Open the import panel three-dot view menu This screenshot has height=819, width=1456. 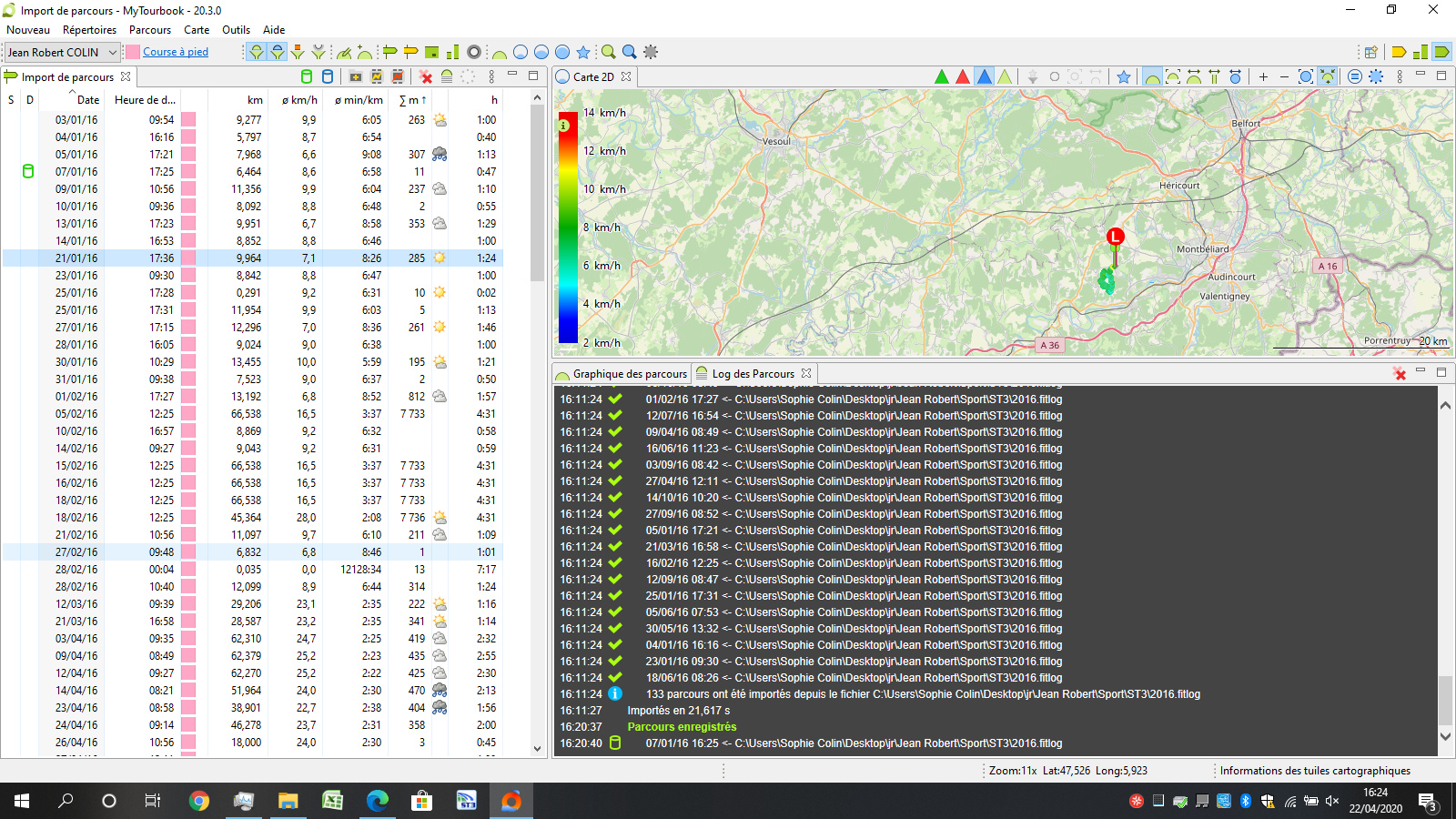[x=491, y=77]
